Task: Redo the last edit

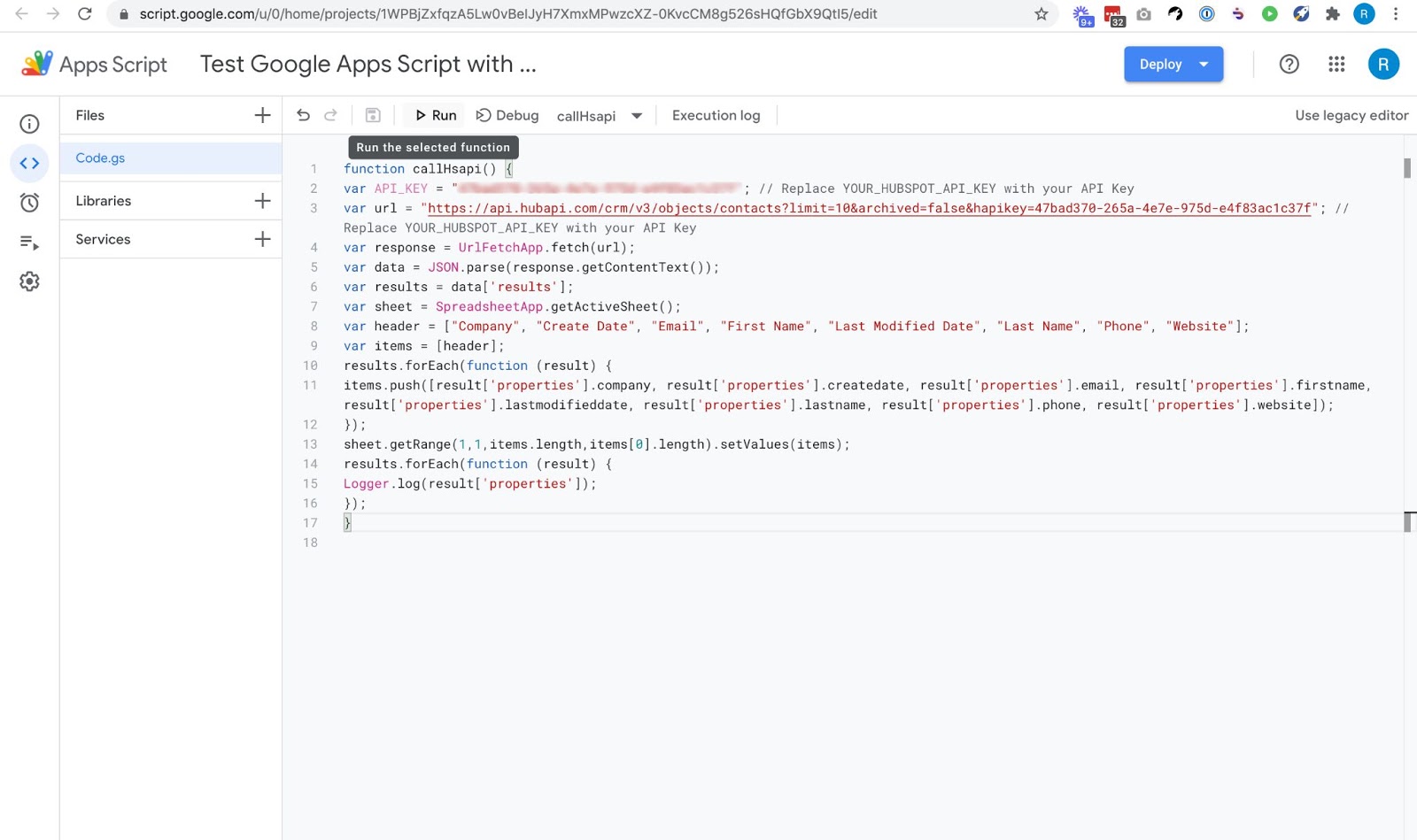Action: pyautogui.click(x=330, y=115)
